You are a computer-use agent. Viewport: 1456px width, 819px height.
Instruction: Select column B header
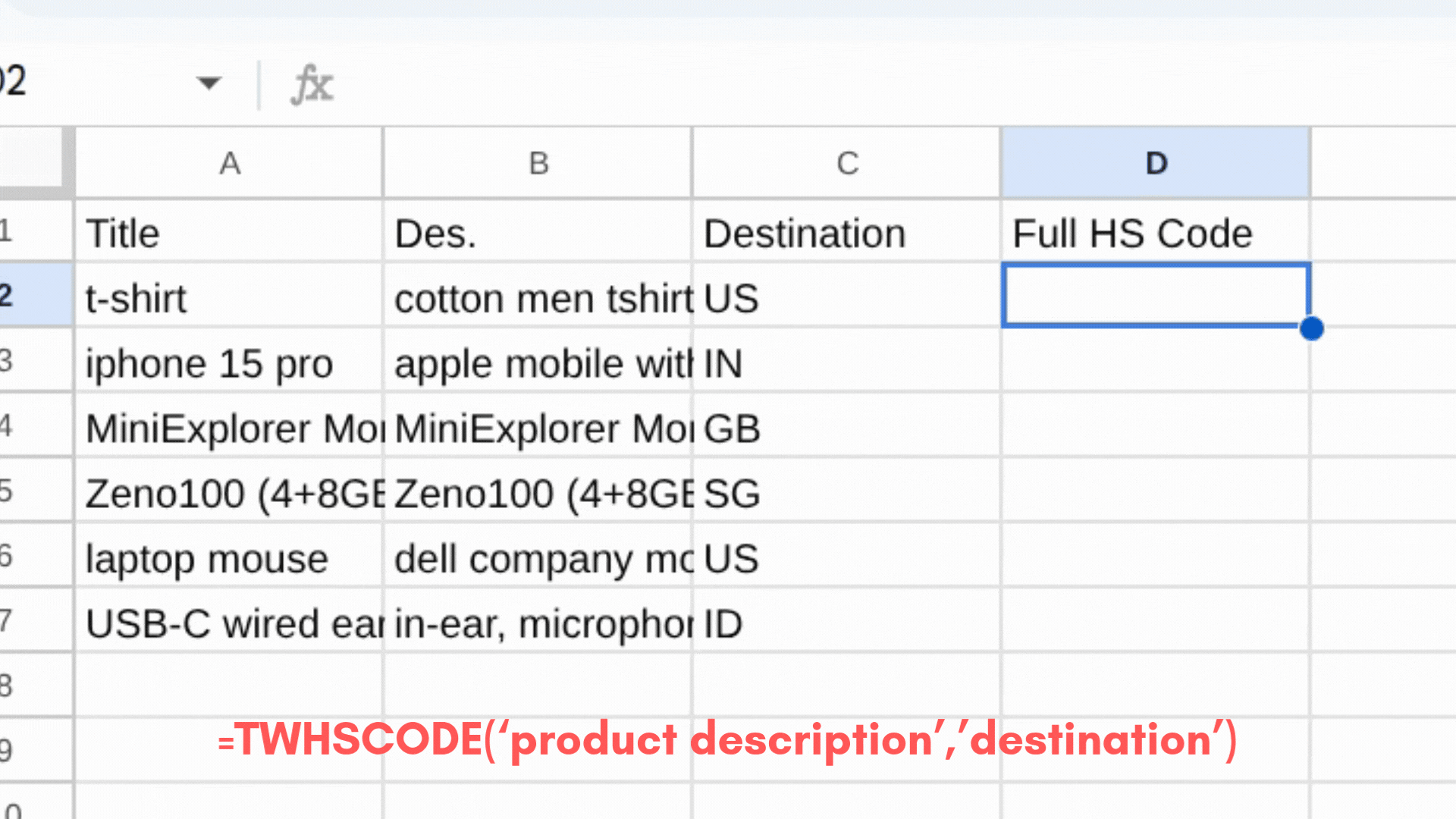(x=538, y=163)
